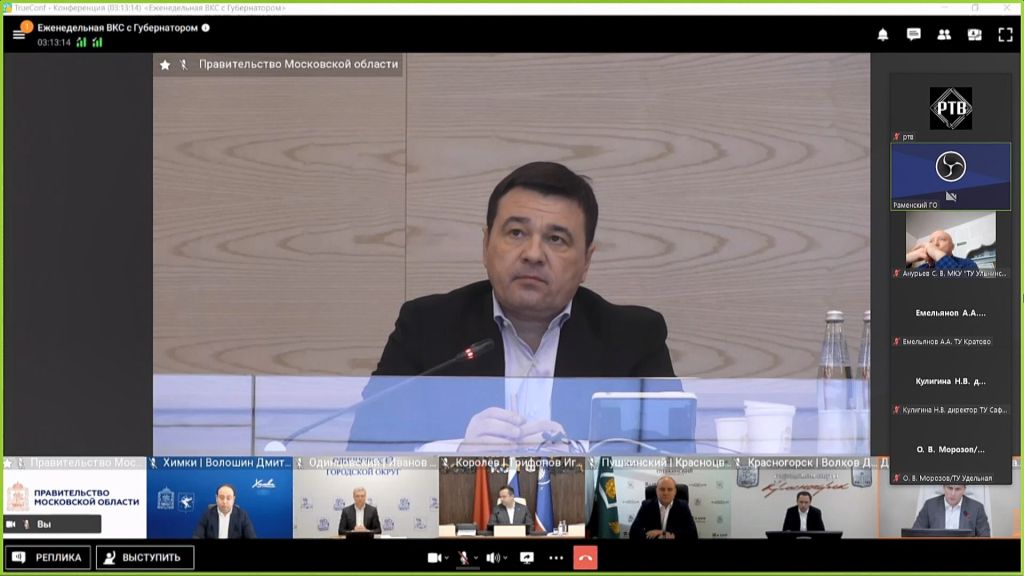Screen dimensions: 1024x576
Task: Click the conference title Еженедельная ВКС с Губернатором
Action: [x=118, y=28]
